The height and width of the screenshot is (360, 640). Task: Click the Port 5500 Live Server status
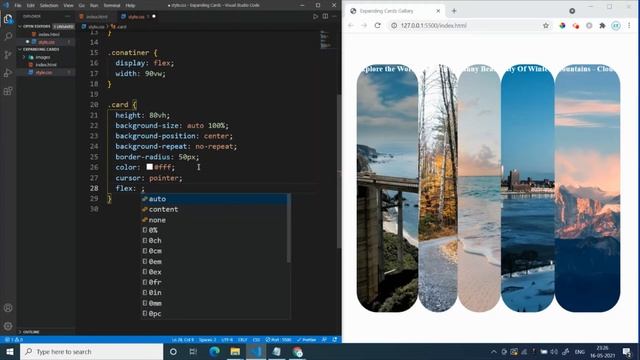click(278, 340)
